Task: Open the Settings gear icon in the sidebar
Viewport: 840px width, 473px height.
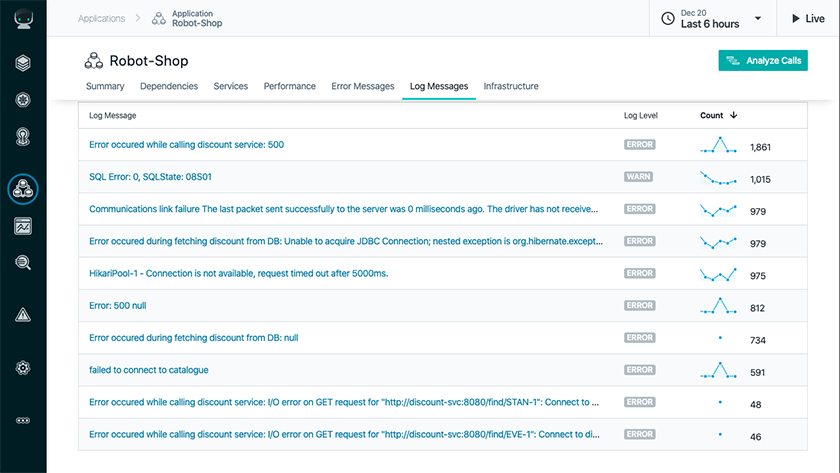Action: point(23,368)
